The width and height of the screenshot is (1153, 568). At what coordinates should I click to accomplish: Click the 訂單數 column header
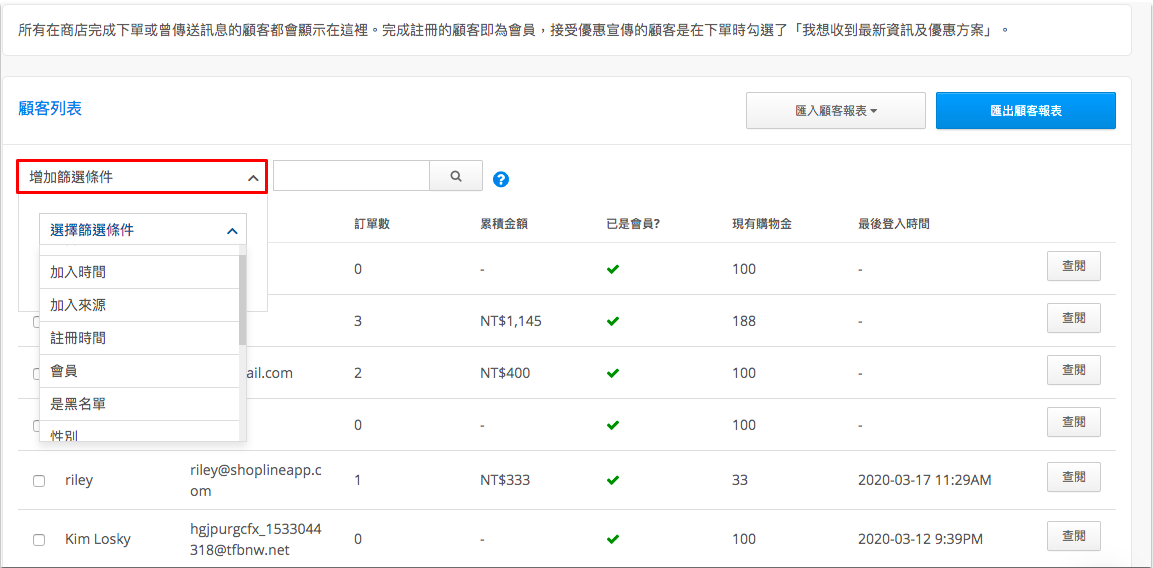371,224
